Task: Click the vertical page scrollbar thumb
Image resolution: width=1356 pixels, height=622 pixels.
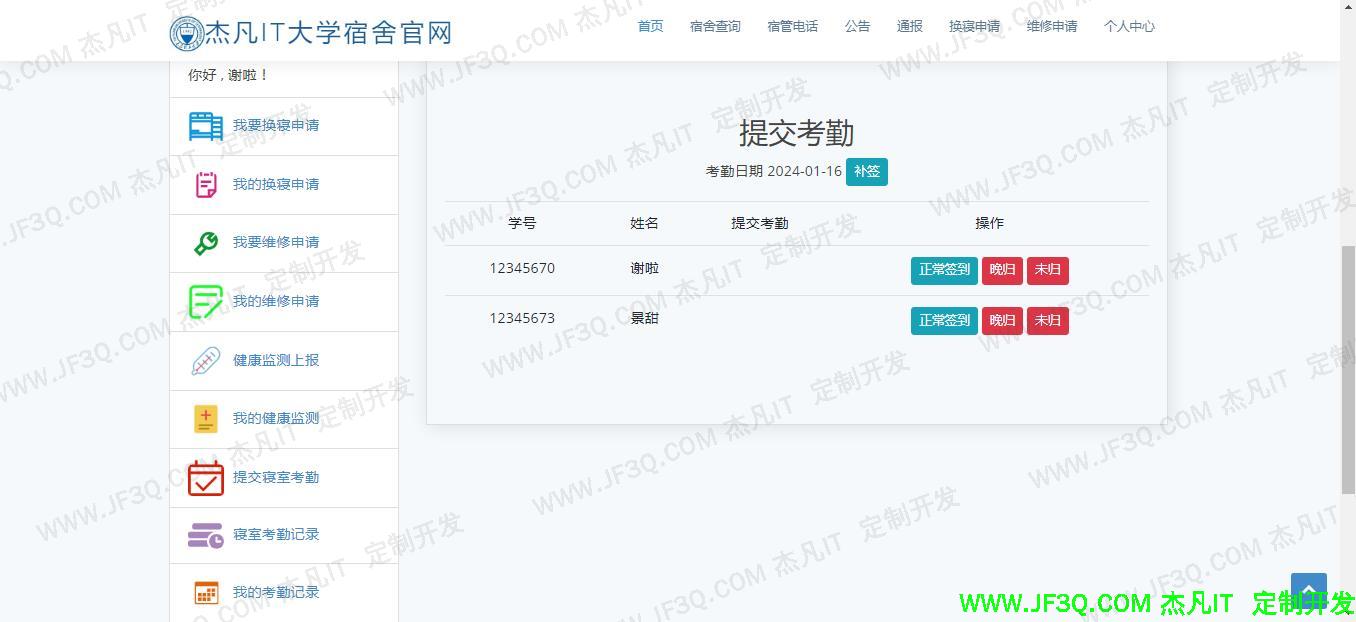Action: pos(1347,368)
